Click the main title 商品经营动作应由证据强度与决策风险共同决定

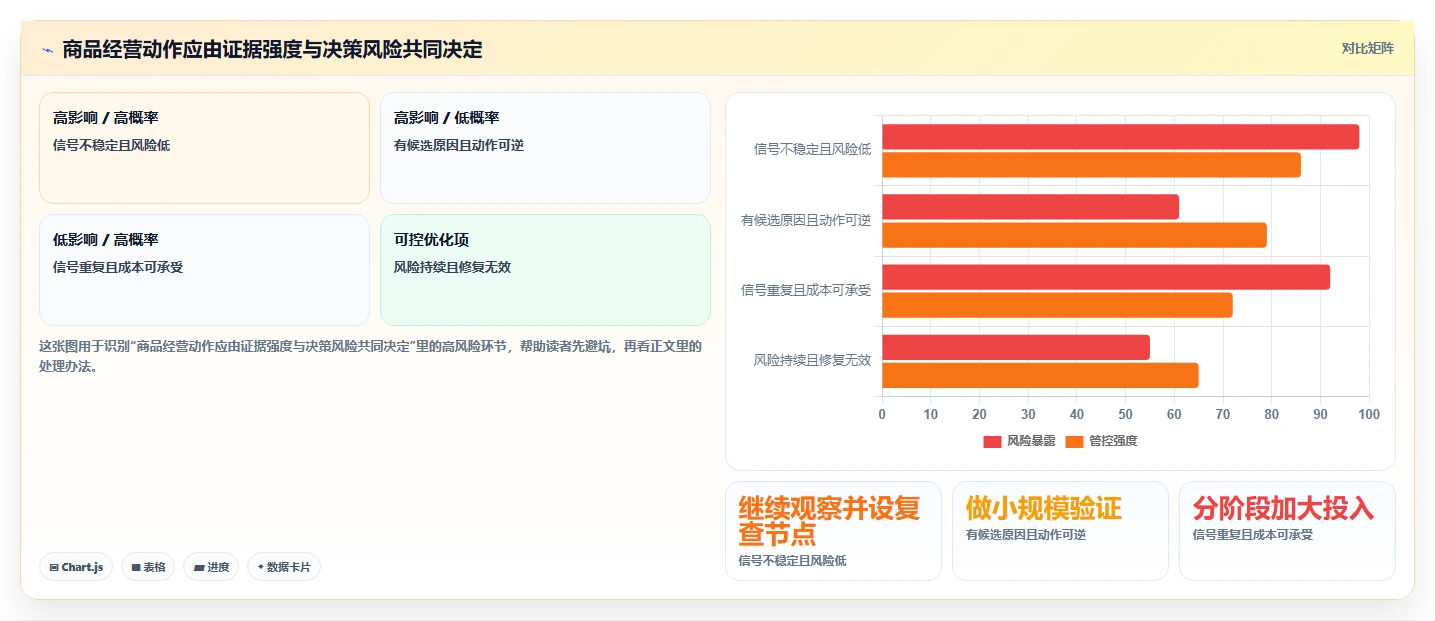coord(272,49)
